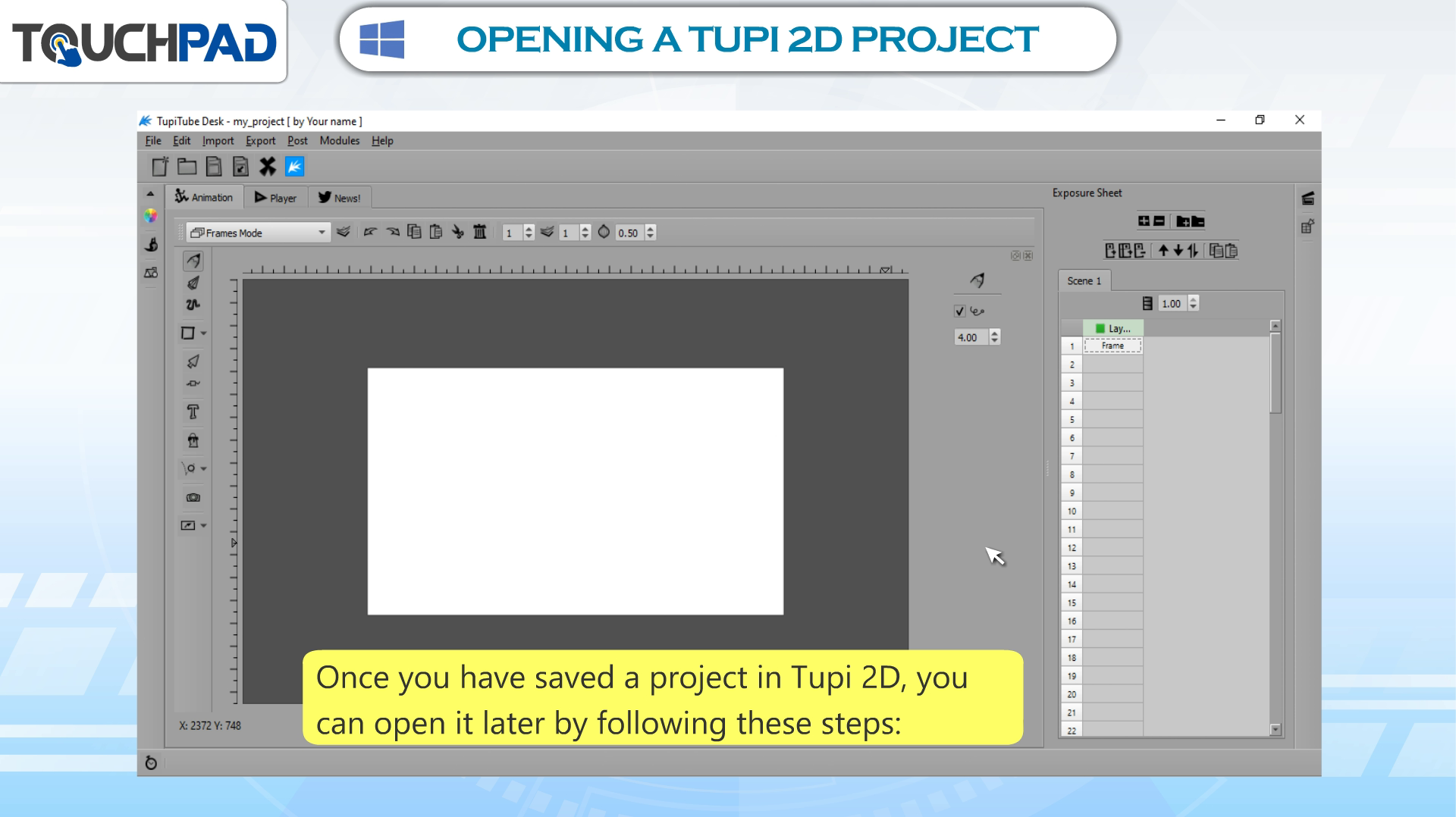Click the Undo arrow in the canvas toolbar
Screen dimensions: 1456x817
[x=370, y=233]
